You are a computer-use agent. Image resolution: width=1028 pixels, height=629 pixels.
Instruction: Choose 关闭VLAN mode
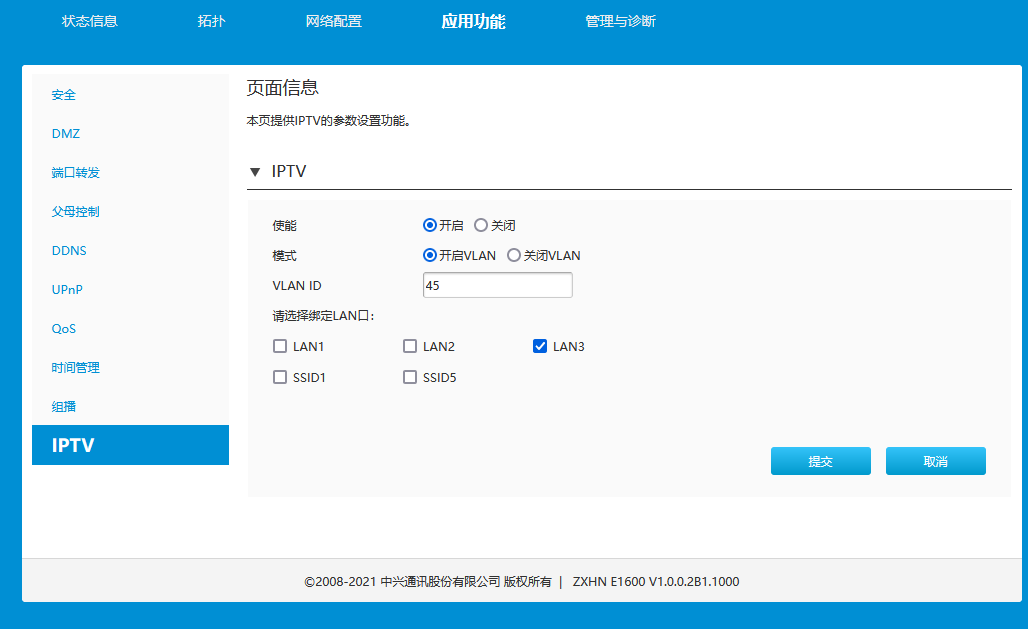(x=514, y=255)
